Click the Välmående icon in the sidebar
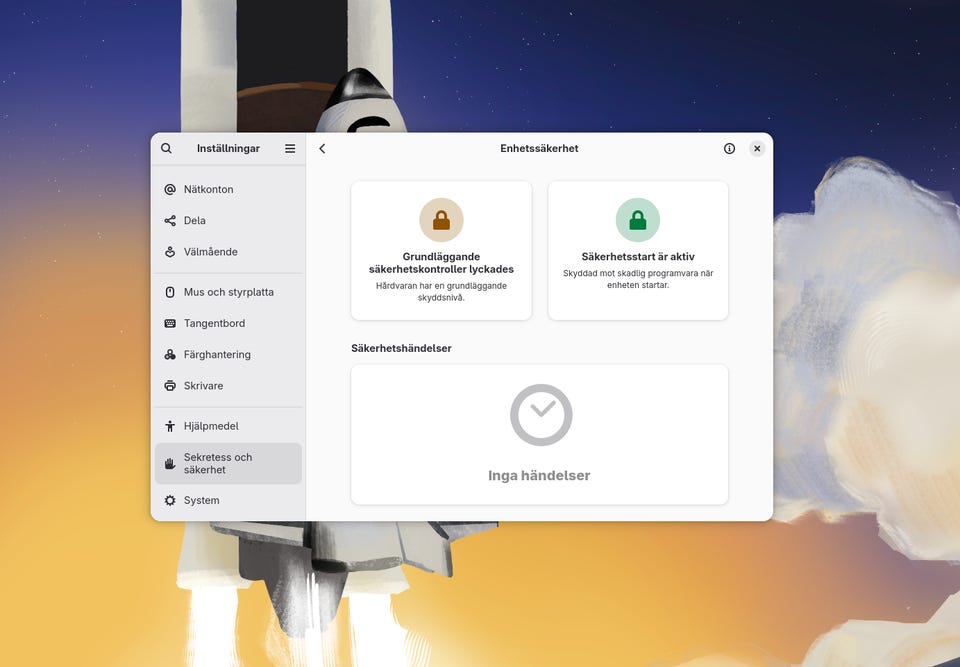The image size is (960, 667). (x=170, y=252)
